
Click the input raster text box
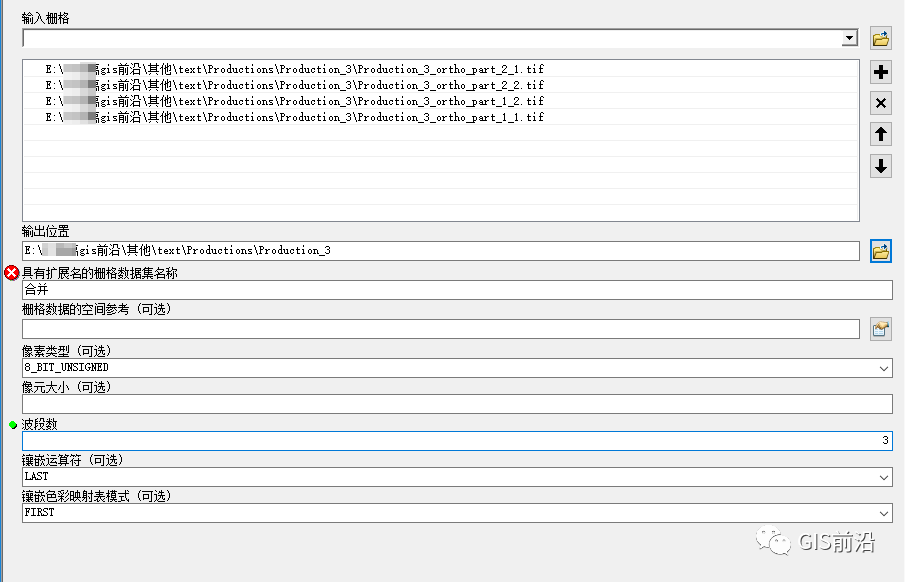pyautogui.click(x=433, y=39)
